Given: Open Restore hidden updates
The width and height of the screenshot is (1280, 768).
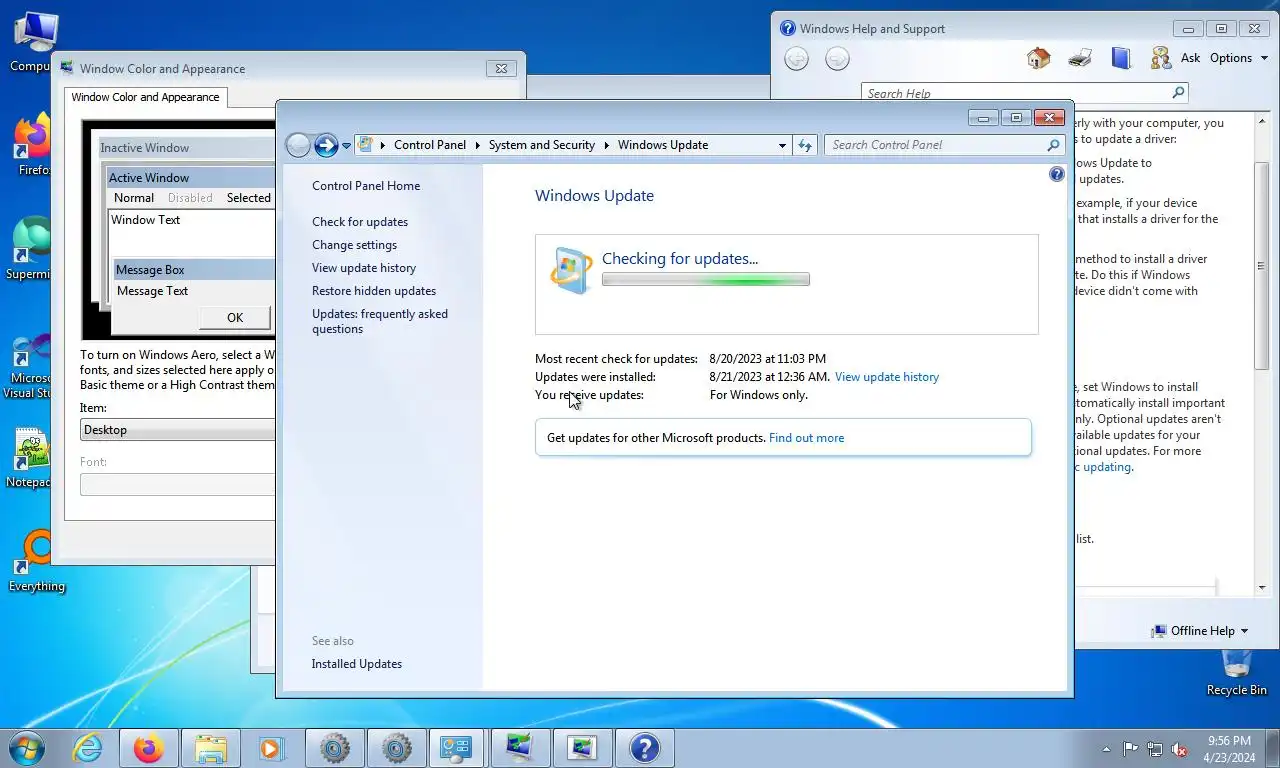Looking at the screenshot, I should (x=374, y=291).
